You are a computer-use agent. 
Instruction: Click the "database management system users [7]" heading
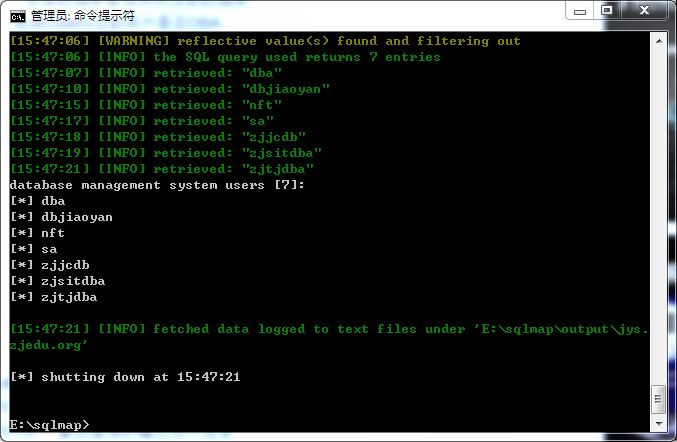(x=157, y=185)
